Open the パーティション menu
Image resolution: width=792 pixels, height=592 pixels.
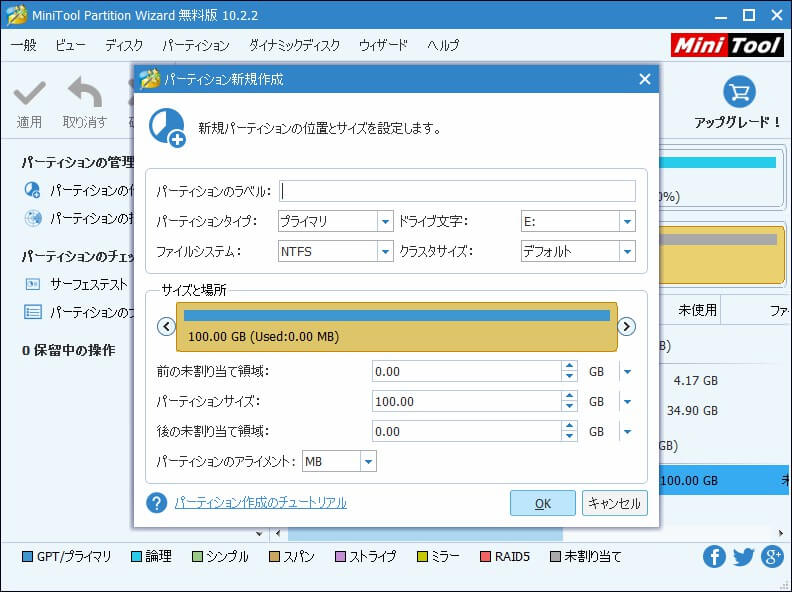pos(196,45)
